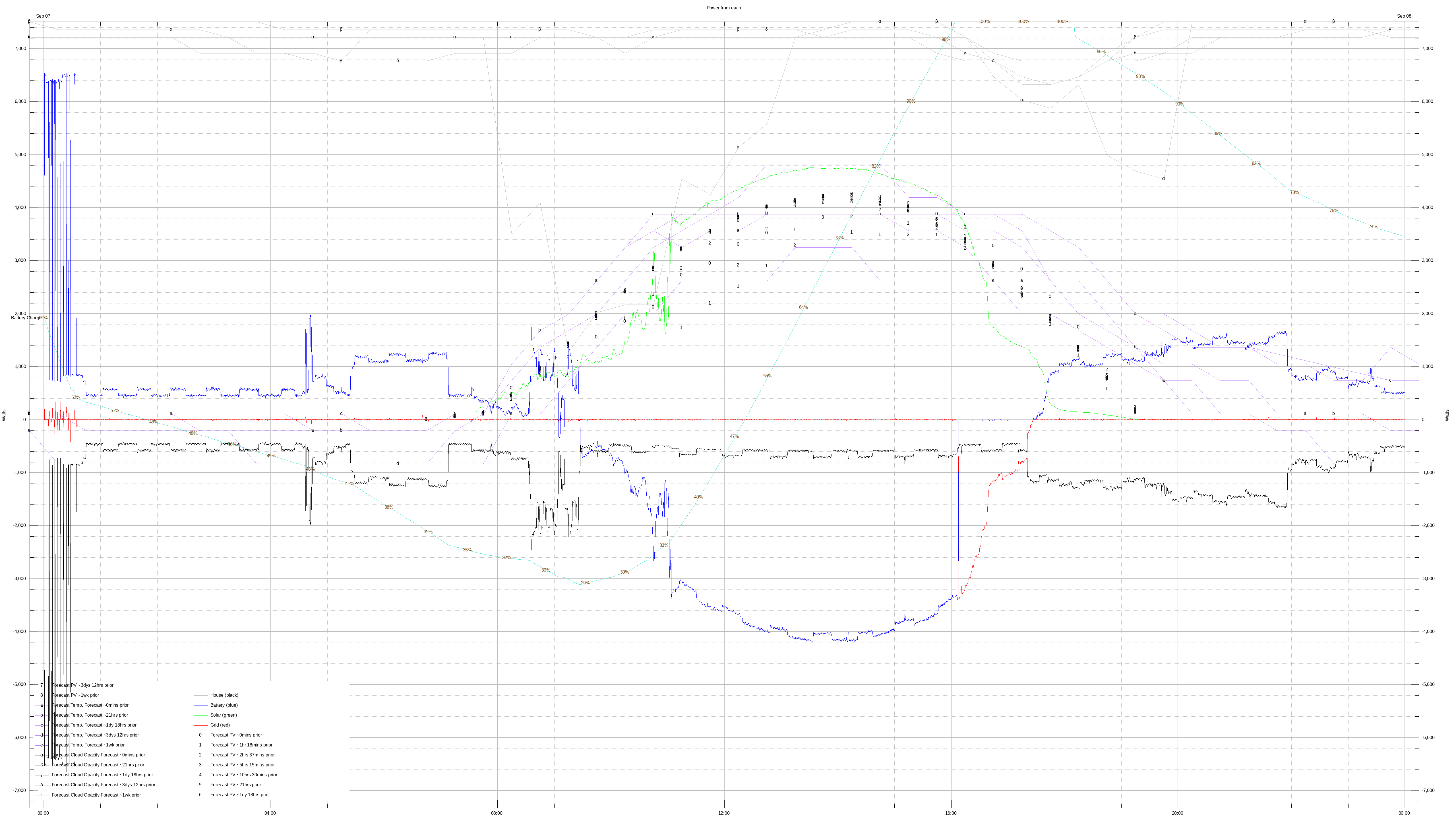
Task: Click legend entry "Forecast Temp. Forecast ~1wk prior"
Action: pos(88,745)
